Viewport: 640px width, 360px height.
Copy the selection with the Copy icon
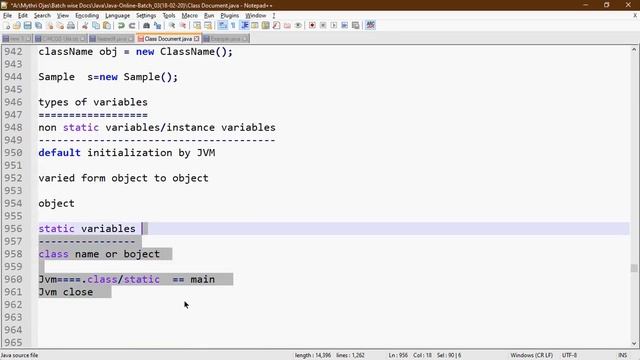click(x=96, y=25)
